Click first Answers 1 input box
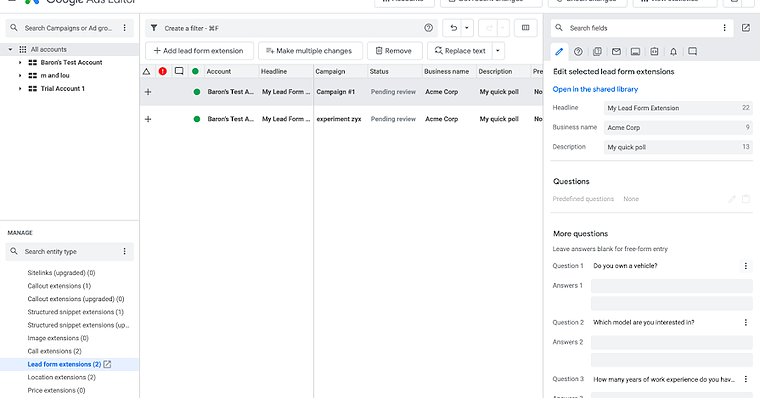760x398 pixels. click(671, 286)
